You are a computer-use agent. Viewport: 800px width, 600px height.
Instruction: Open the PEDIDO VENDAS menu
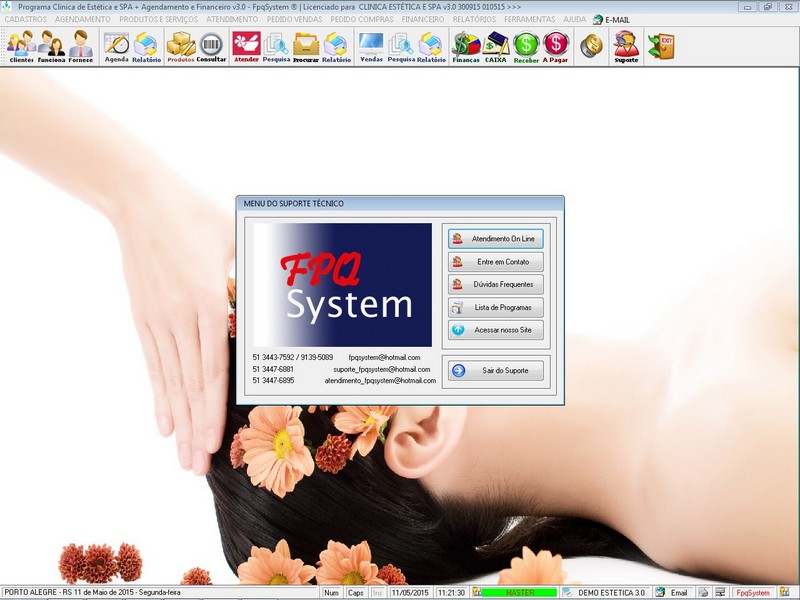[x=294, y=19]
